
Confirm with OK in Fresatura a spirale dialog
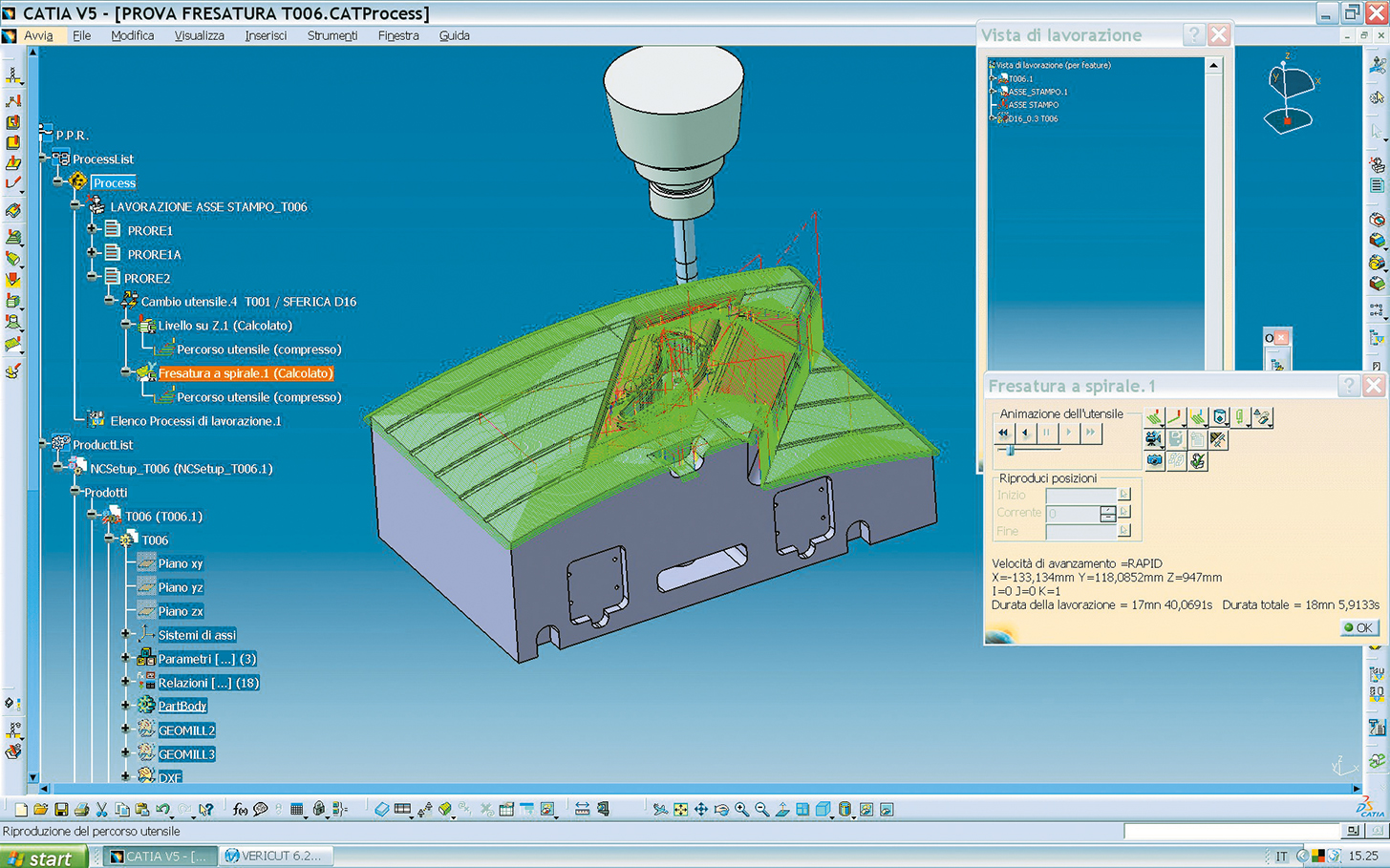[1358, 627]
